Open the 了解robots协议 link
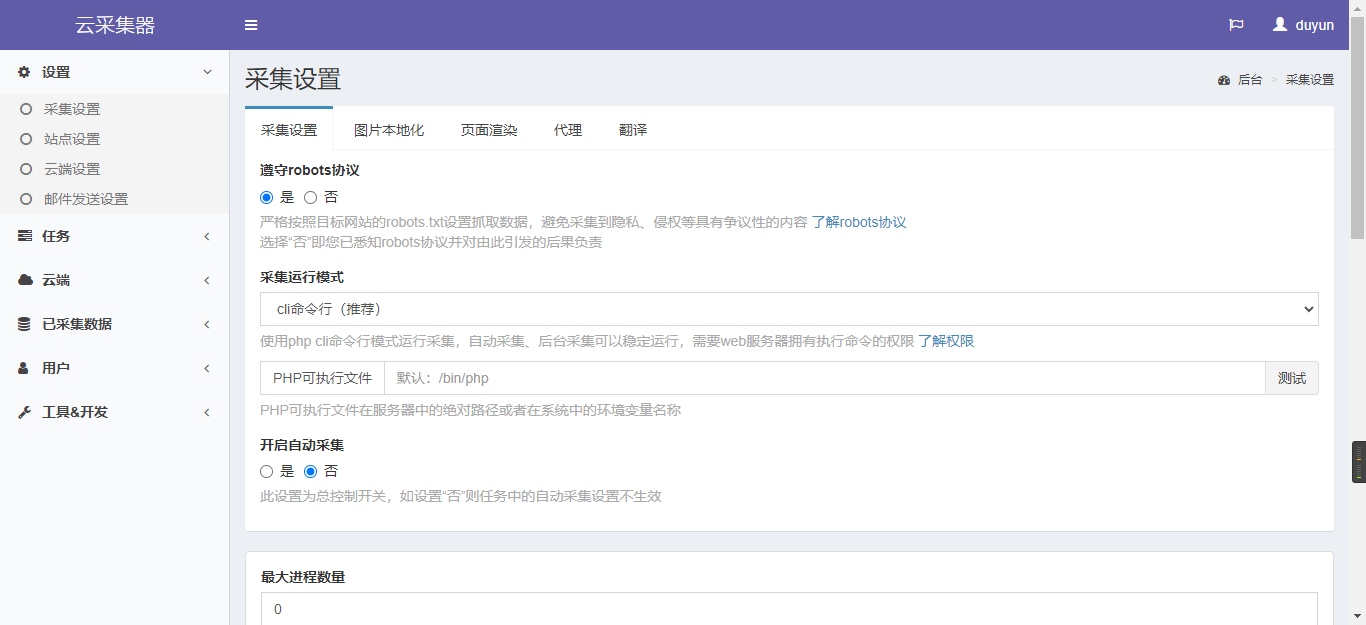Image resolution: width=1366 pixels, height=625 pixels. pos(858,222)
